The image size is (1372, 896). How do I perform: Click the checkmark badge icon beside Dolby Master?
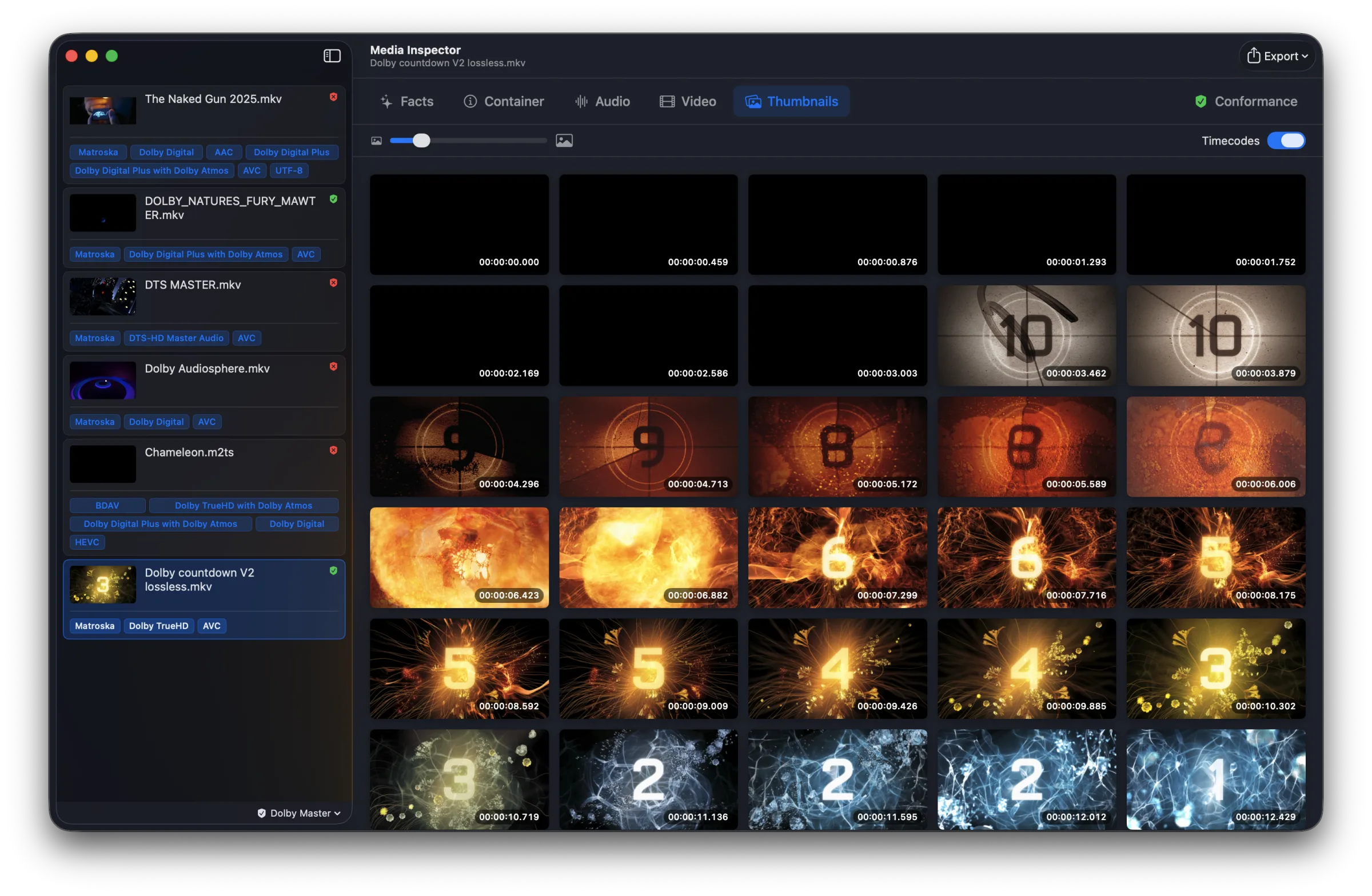pos(262,813)
